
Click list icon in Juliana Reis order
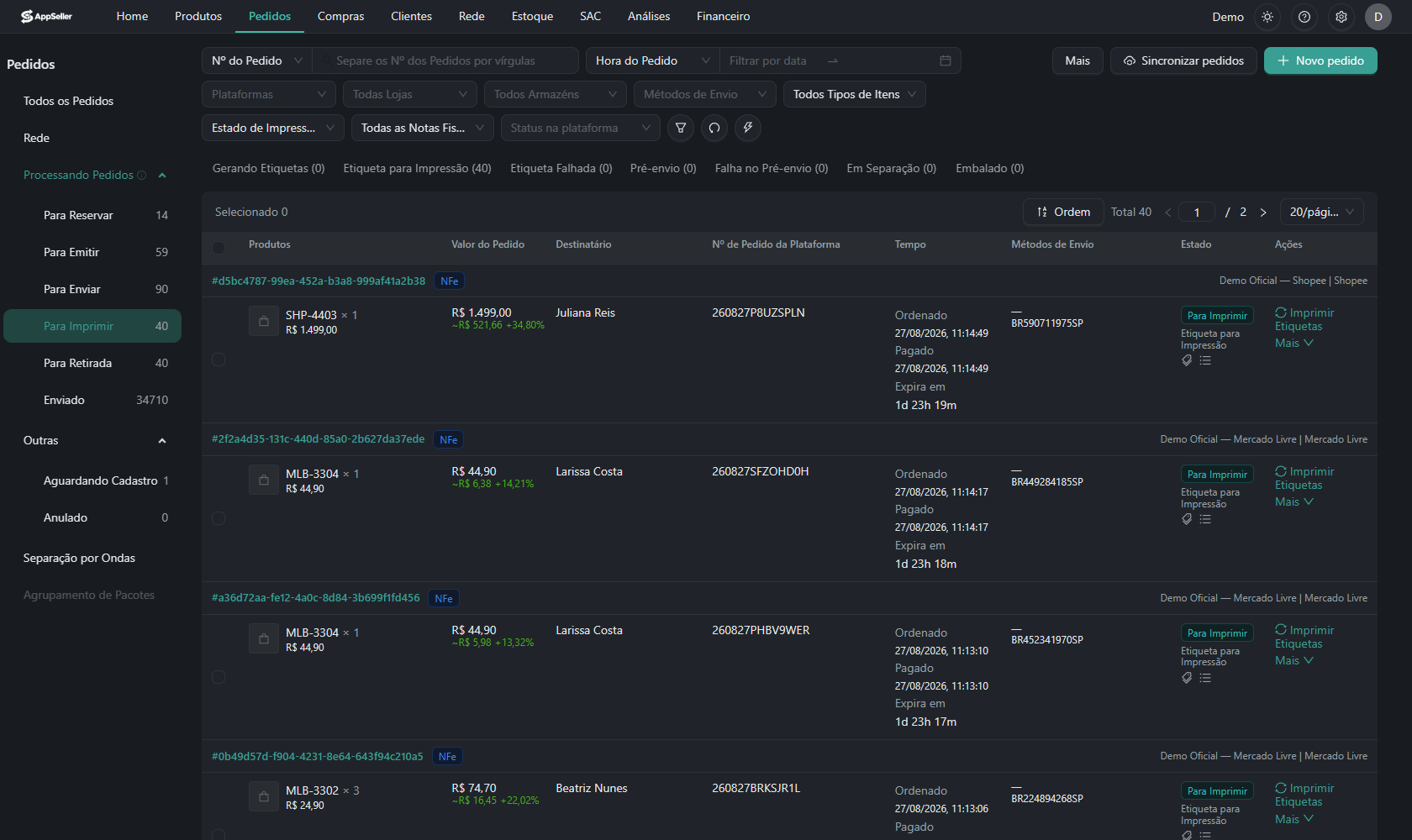pos(1205,360)
